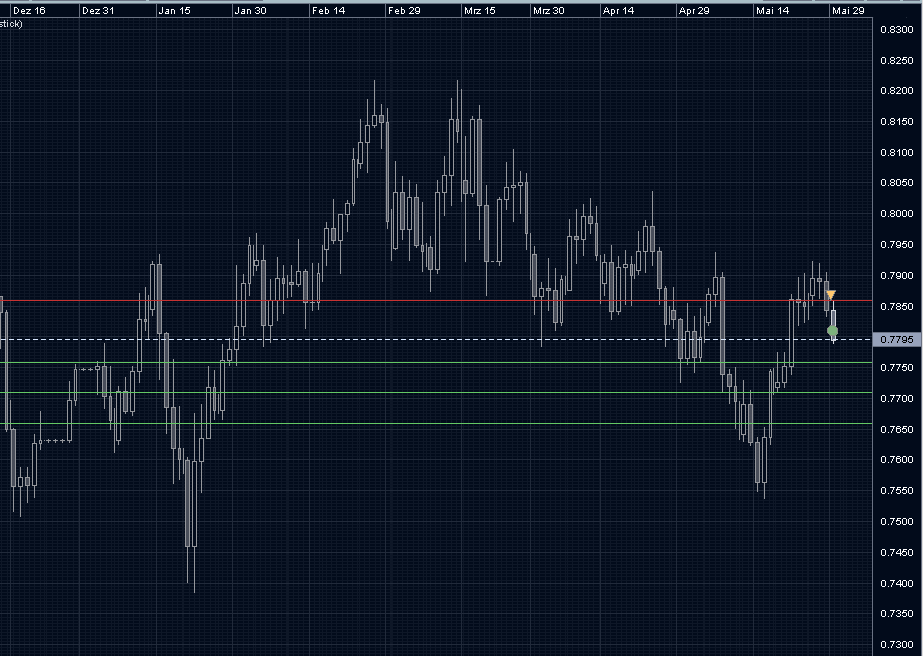Click the 0.7350 price axis label
Screen dimensions: 923x656
[897, 614]
